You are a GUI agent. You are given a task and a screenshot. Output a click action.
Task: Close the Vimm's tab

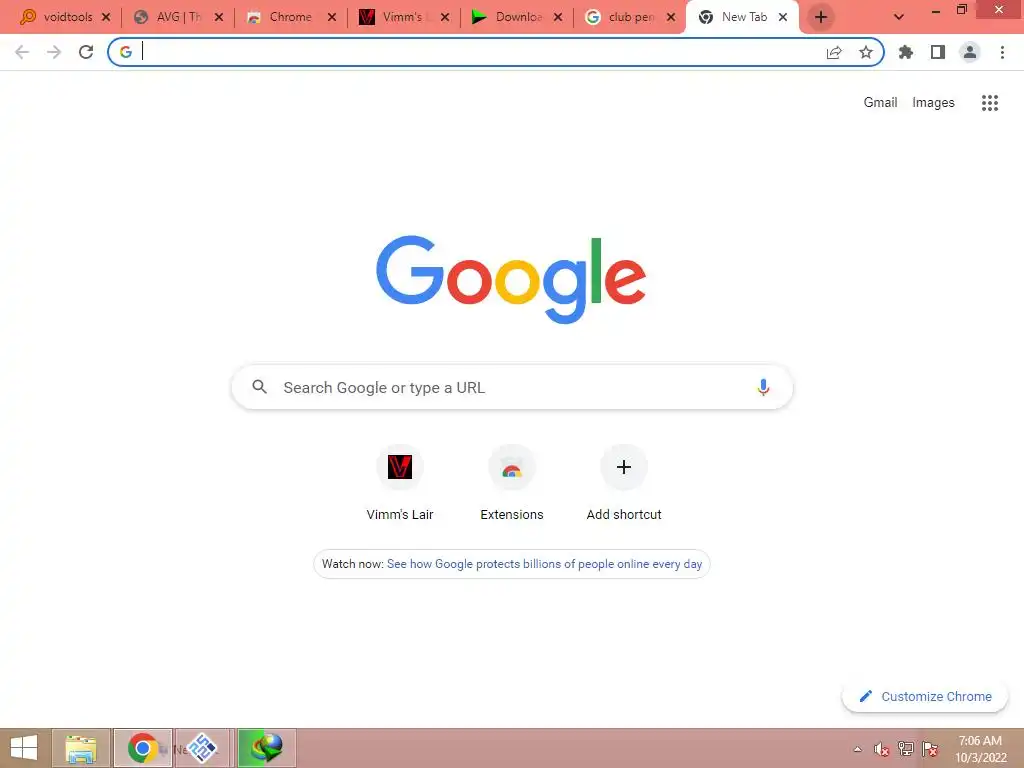pos(445,17)
